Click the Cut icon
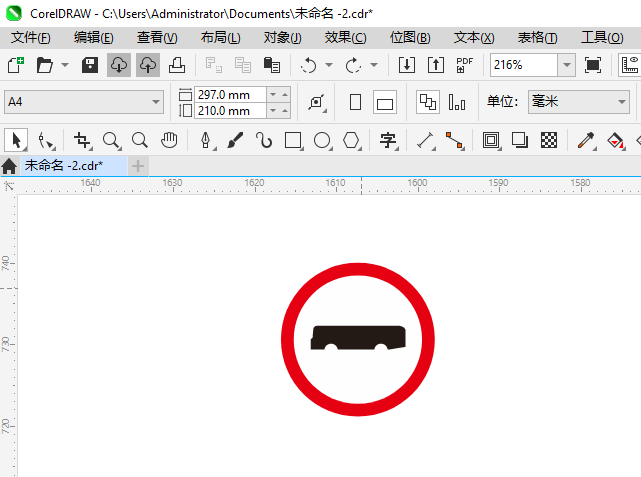 click(213, 65)
